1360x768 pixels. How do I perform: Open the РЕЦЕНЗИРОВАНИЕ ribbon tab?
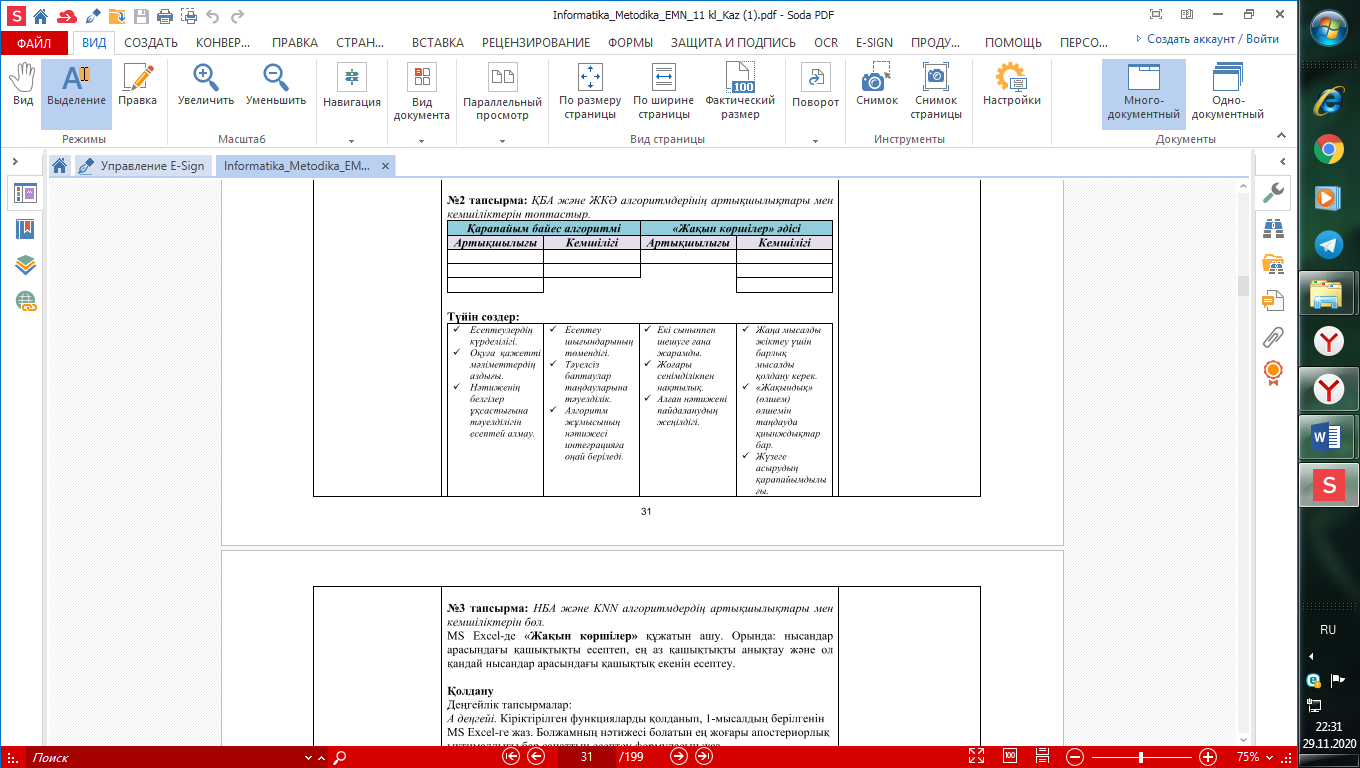[x=536, y=43]
